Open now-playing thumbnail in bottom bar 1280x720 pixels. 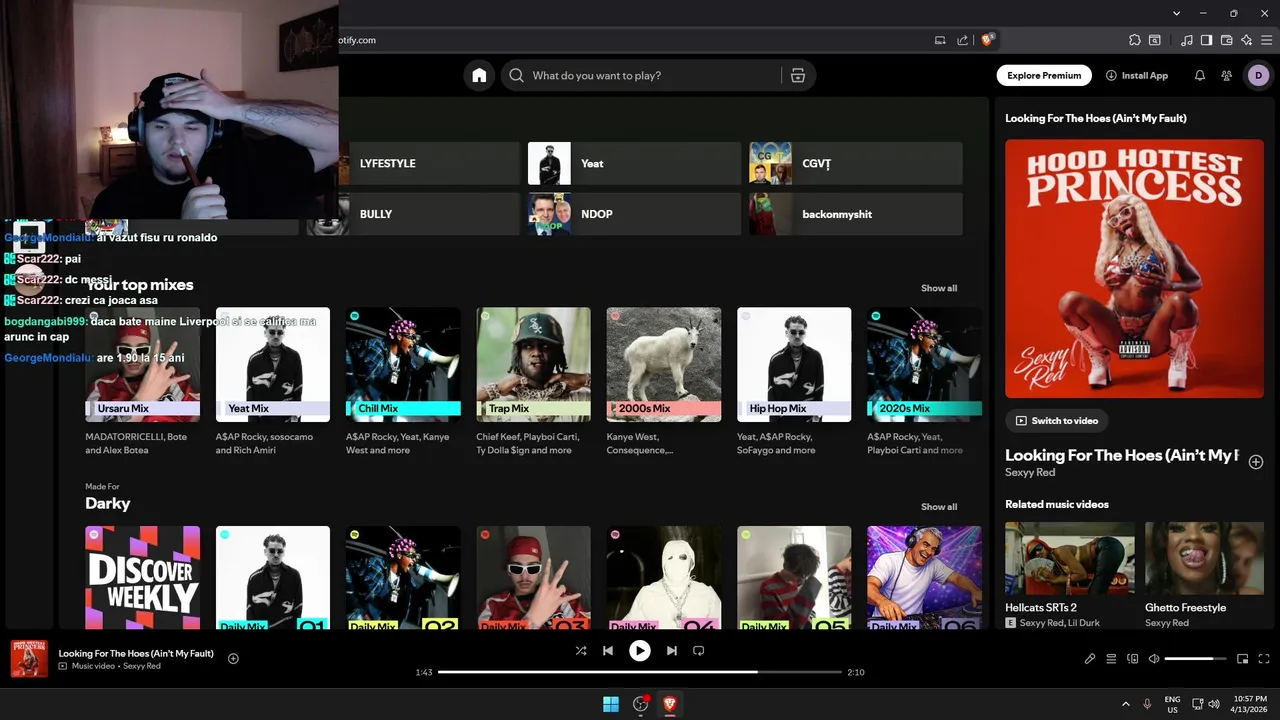coord(29,659)
